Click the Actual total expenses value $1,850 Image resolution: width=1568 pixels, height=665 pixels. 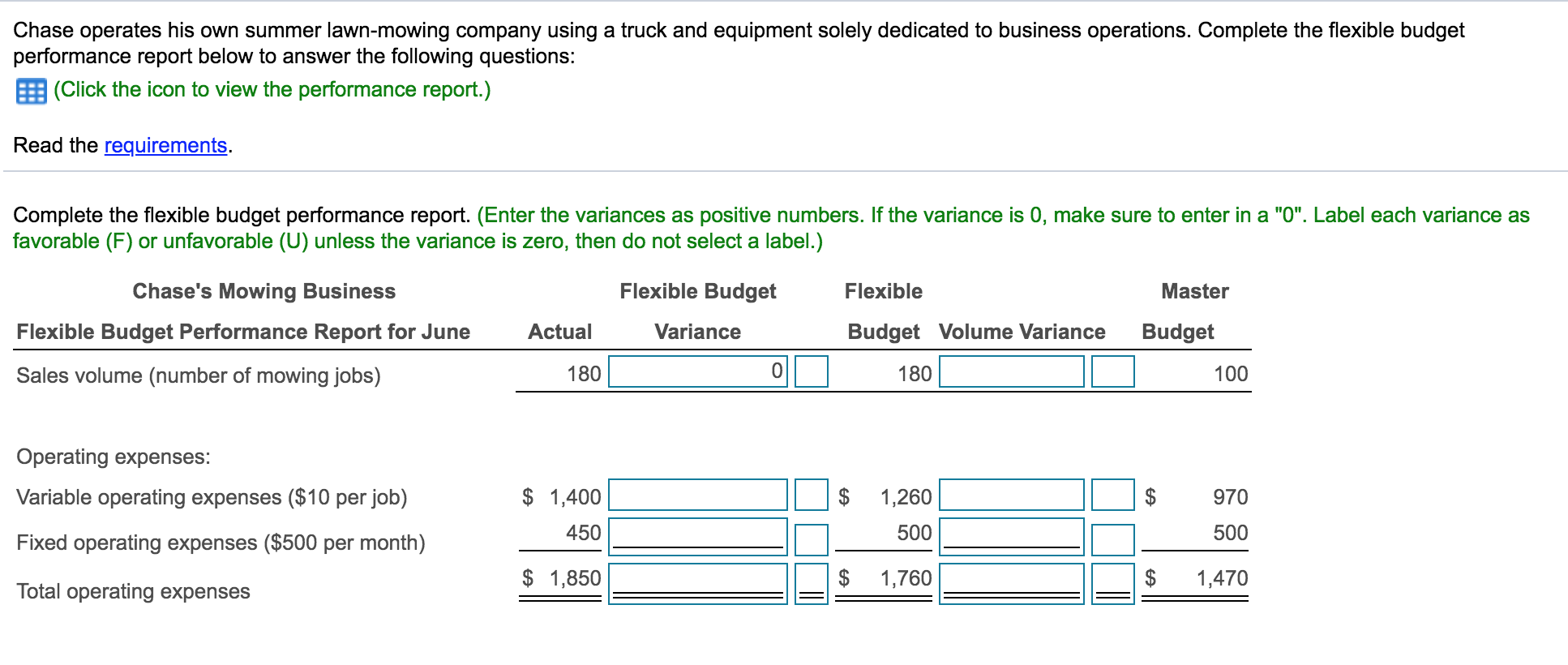pos(562,578)
